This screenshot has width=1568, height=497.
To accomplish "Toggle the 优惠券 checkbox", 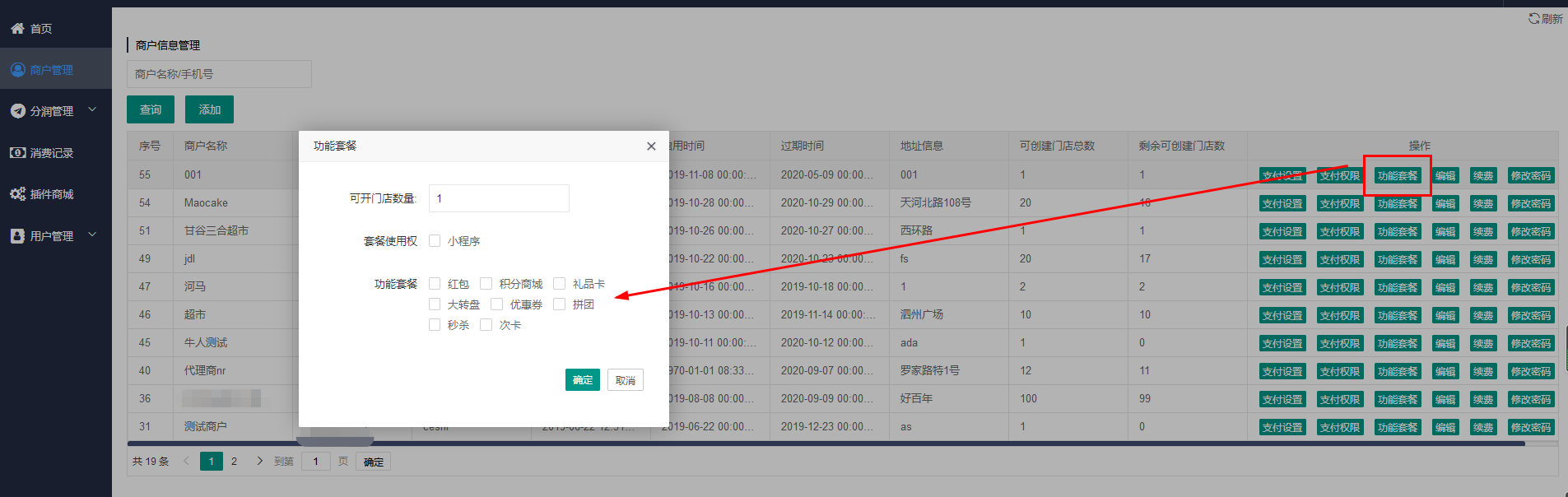I will click(x=497, y=304).
